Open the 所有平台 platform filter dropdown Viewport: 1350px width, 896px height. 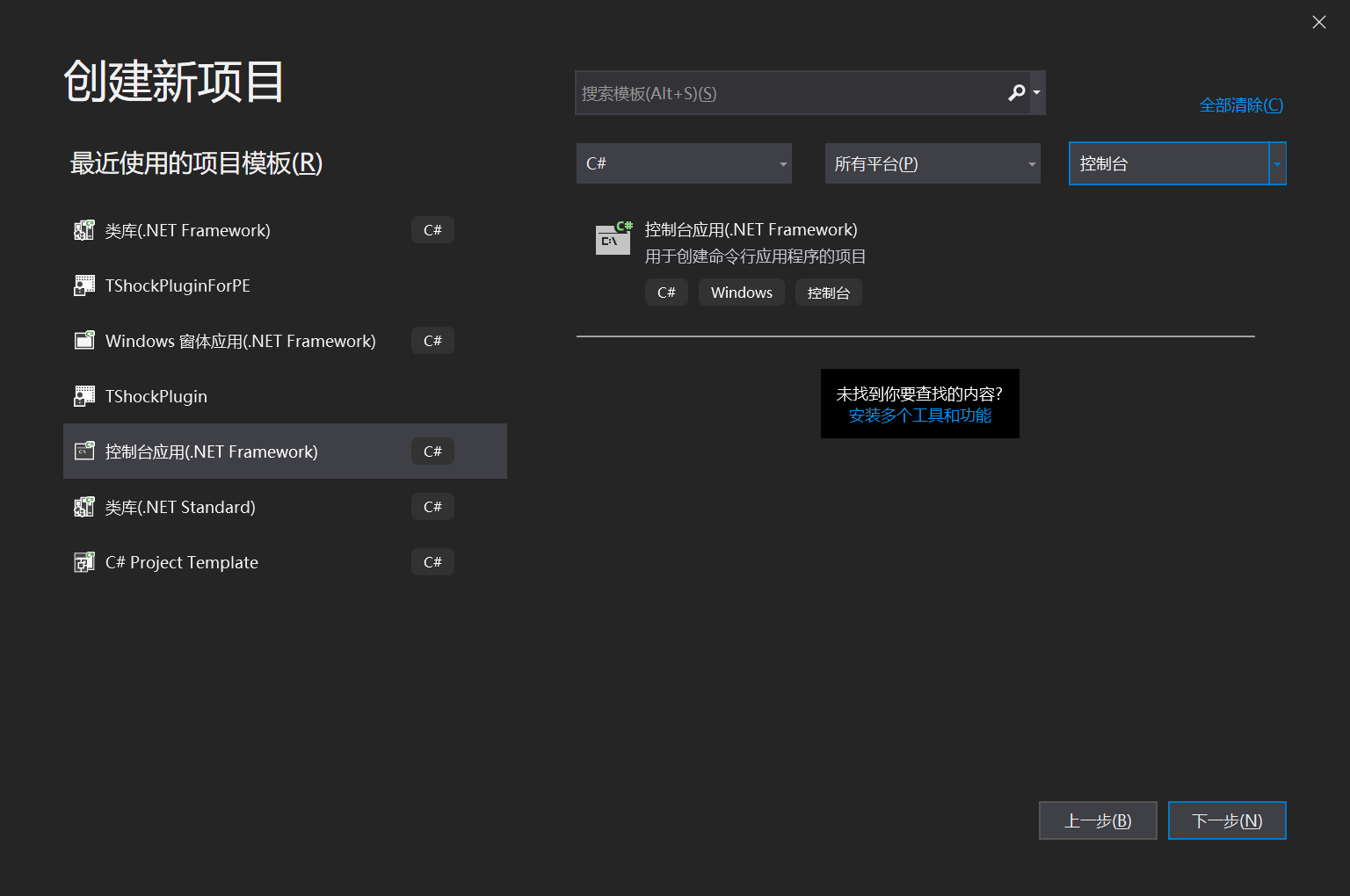point(932,163)
